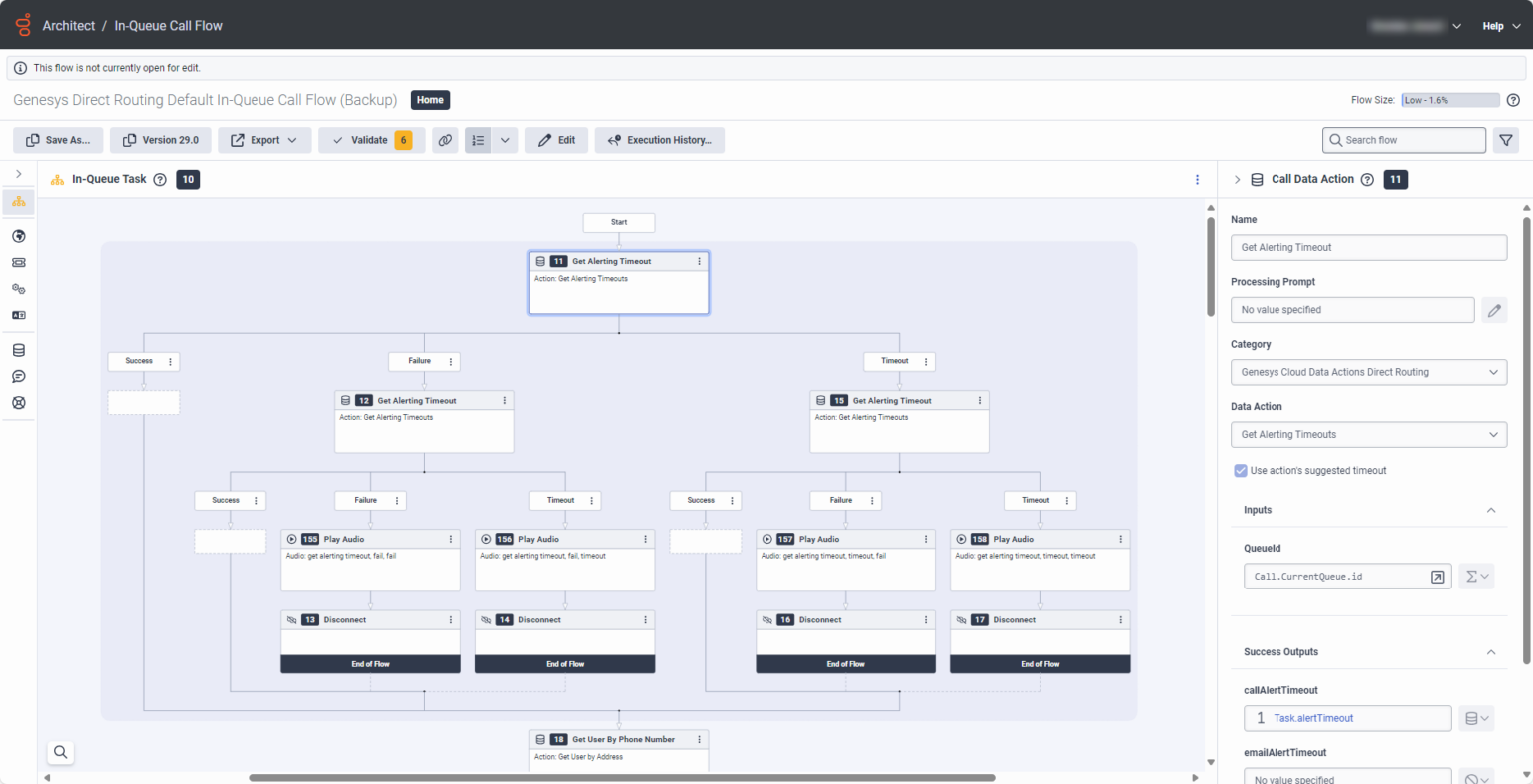Open three-dot menu of In-Queue Task panel
This screenshot has width=1533, height=784.
point(1197,180)
